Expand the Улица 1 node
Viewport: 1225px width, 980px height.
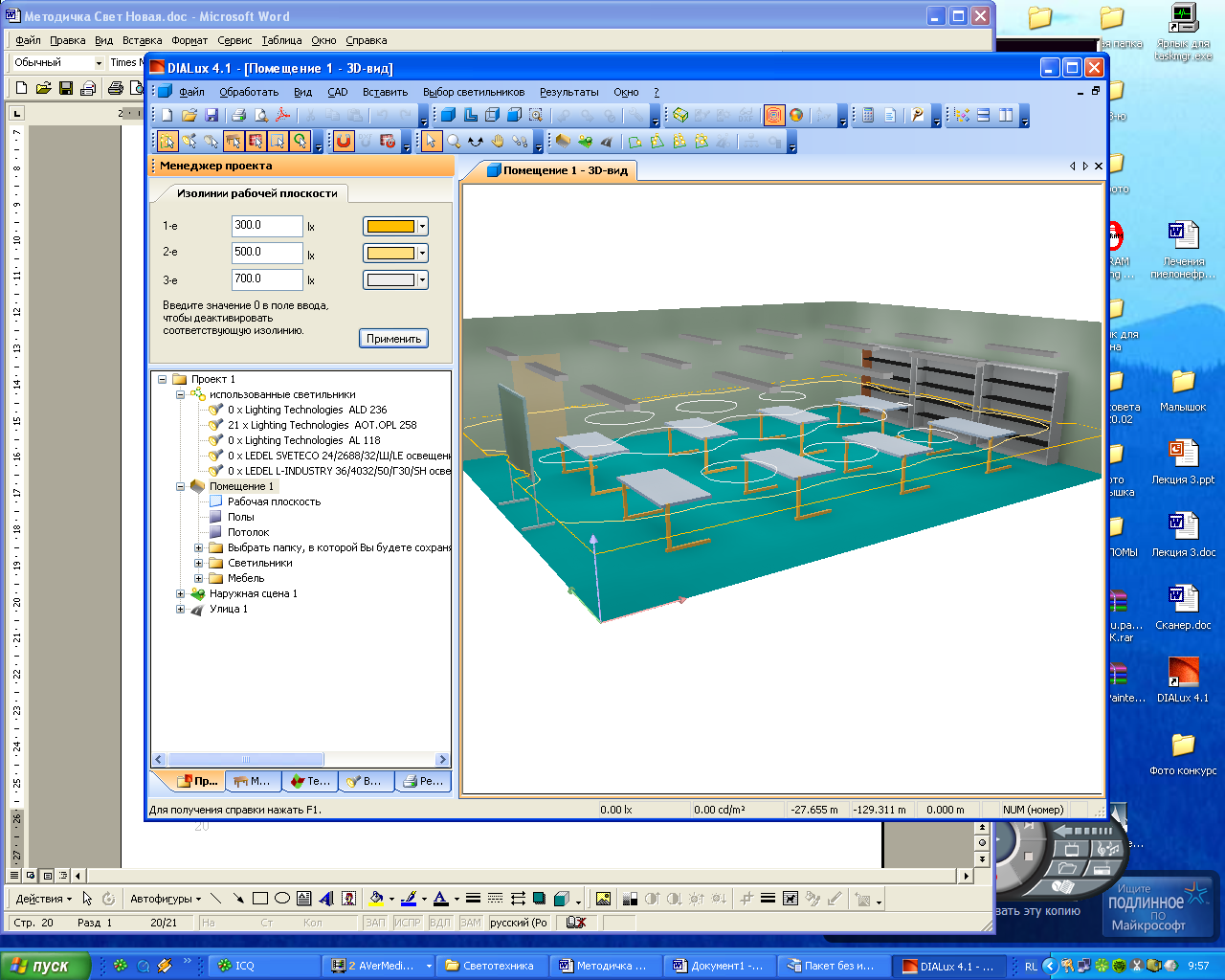click(180, 609)
